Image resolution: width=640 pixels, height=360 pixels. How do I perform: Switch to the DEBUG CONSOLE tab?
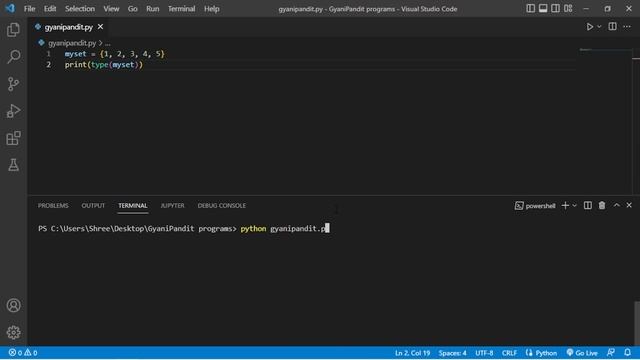pyautogui.click(x=222, y=206)
